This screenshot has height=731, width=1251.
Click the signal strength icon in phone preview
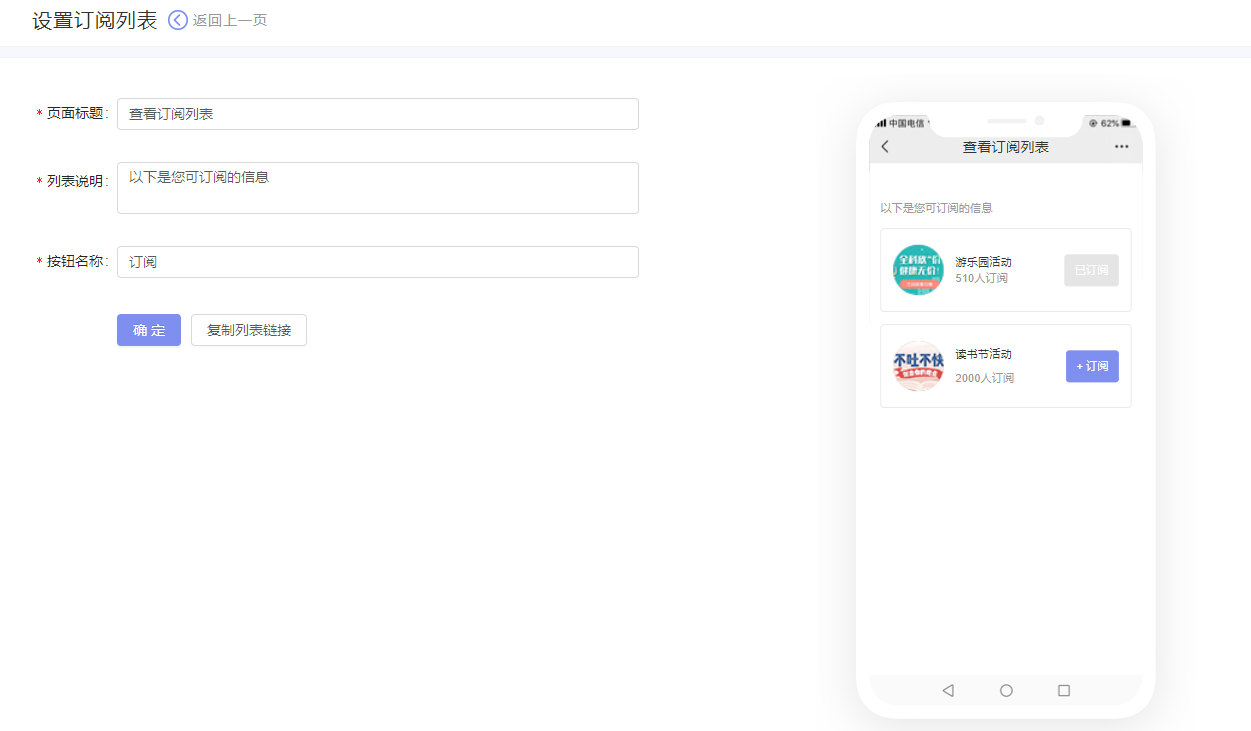pyautogui.click(x=882, y=123)
